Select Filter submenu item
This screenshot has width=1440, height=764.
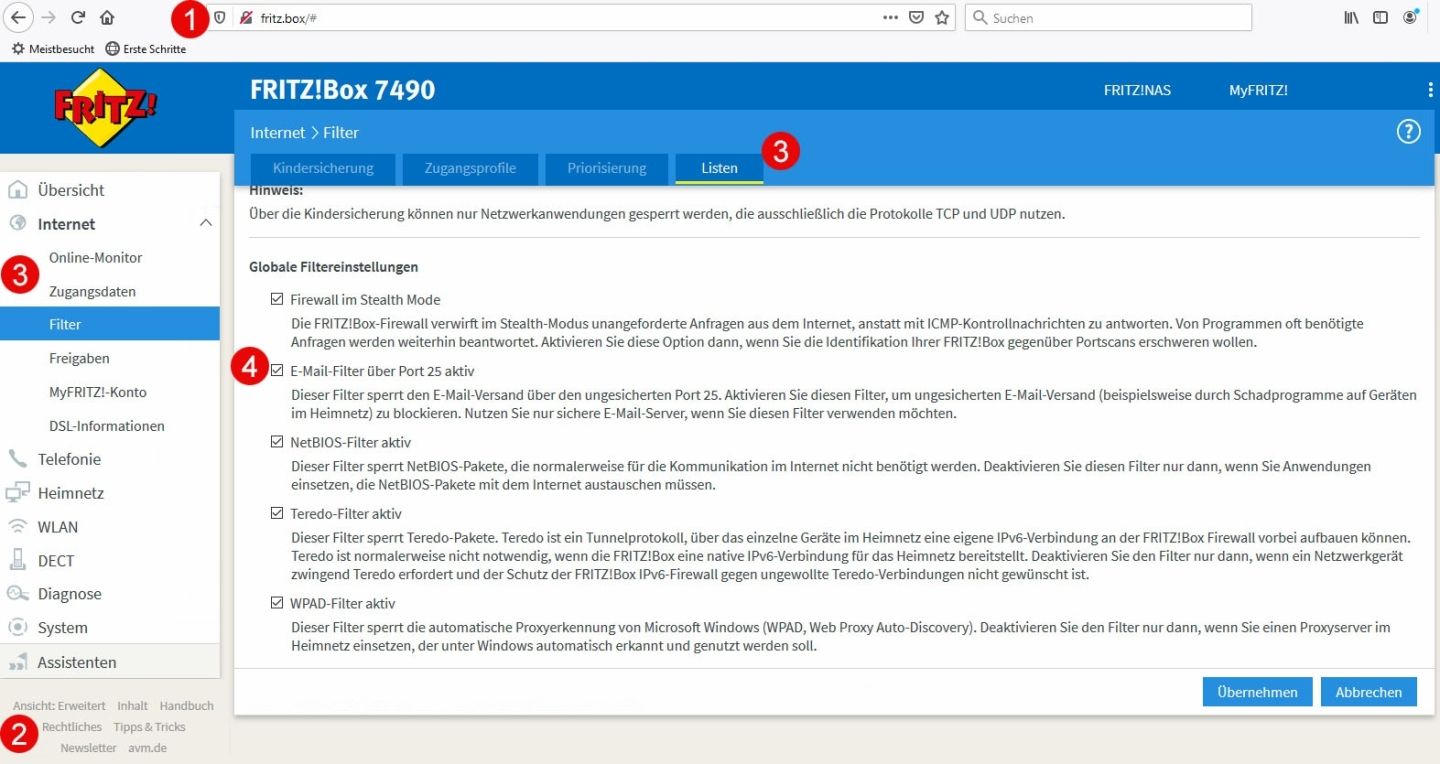click(110, 324)
